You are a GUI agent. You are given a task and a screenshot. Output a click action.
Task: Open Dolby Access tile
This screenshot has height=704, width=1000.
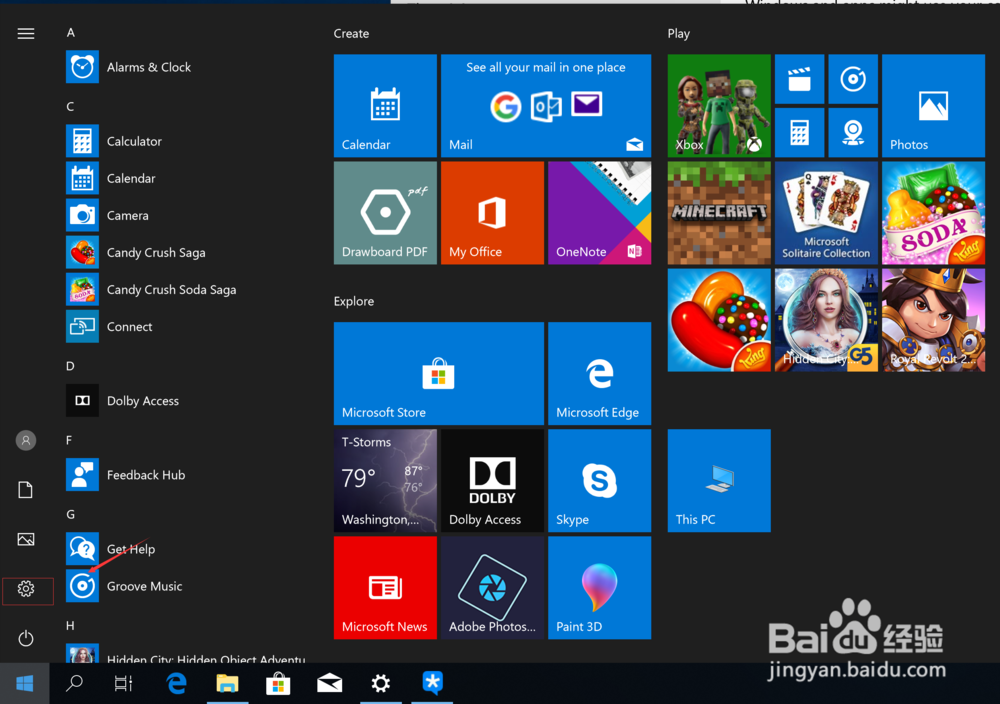tap(492, 481)
